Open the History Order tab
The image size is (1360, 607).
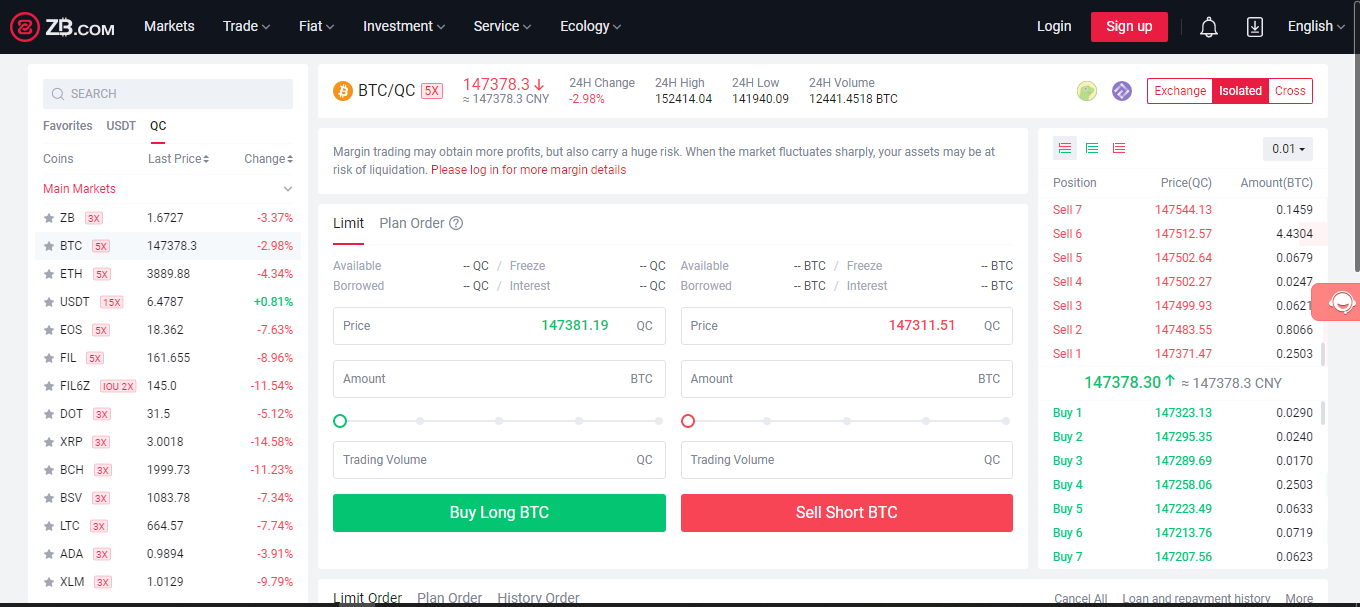pyautogui.click(x=538, y=598)
